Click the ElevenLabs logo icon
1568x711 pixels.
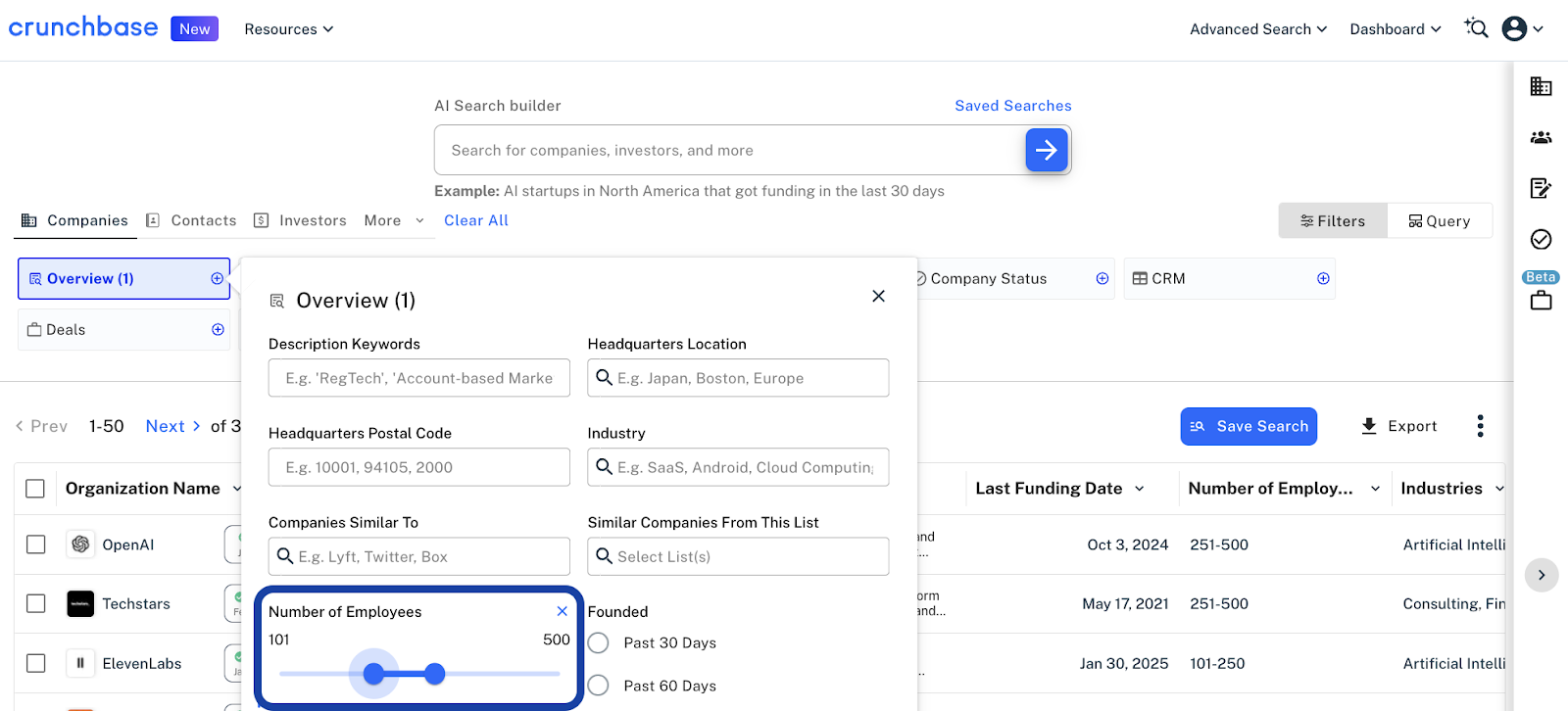(80, 663)
